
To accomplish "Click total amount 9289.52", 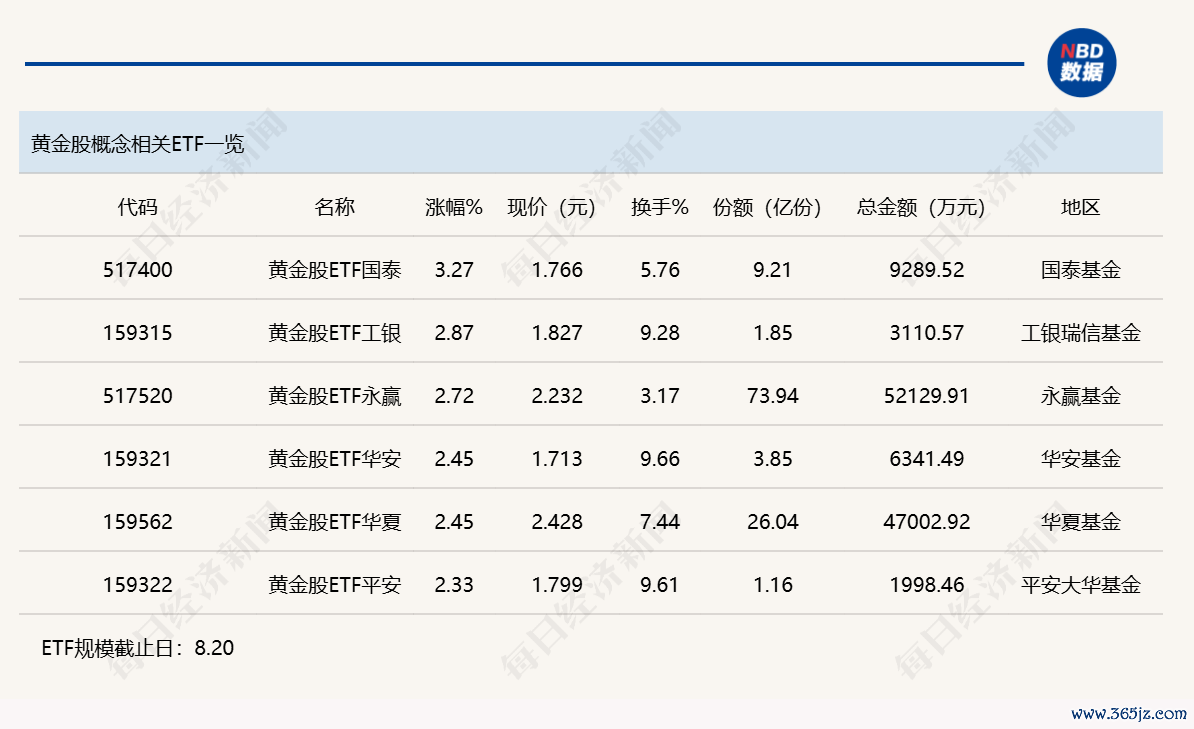I will click(926, 270).
